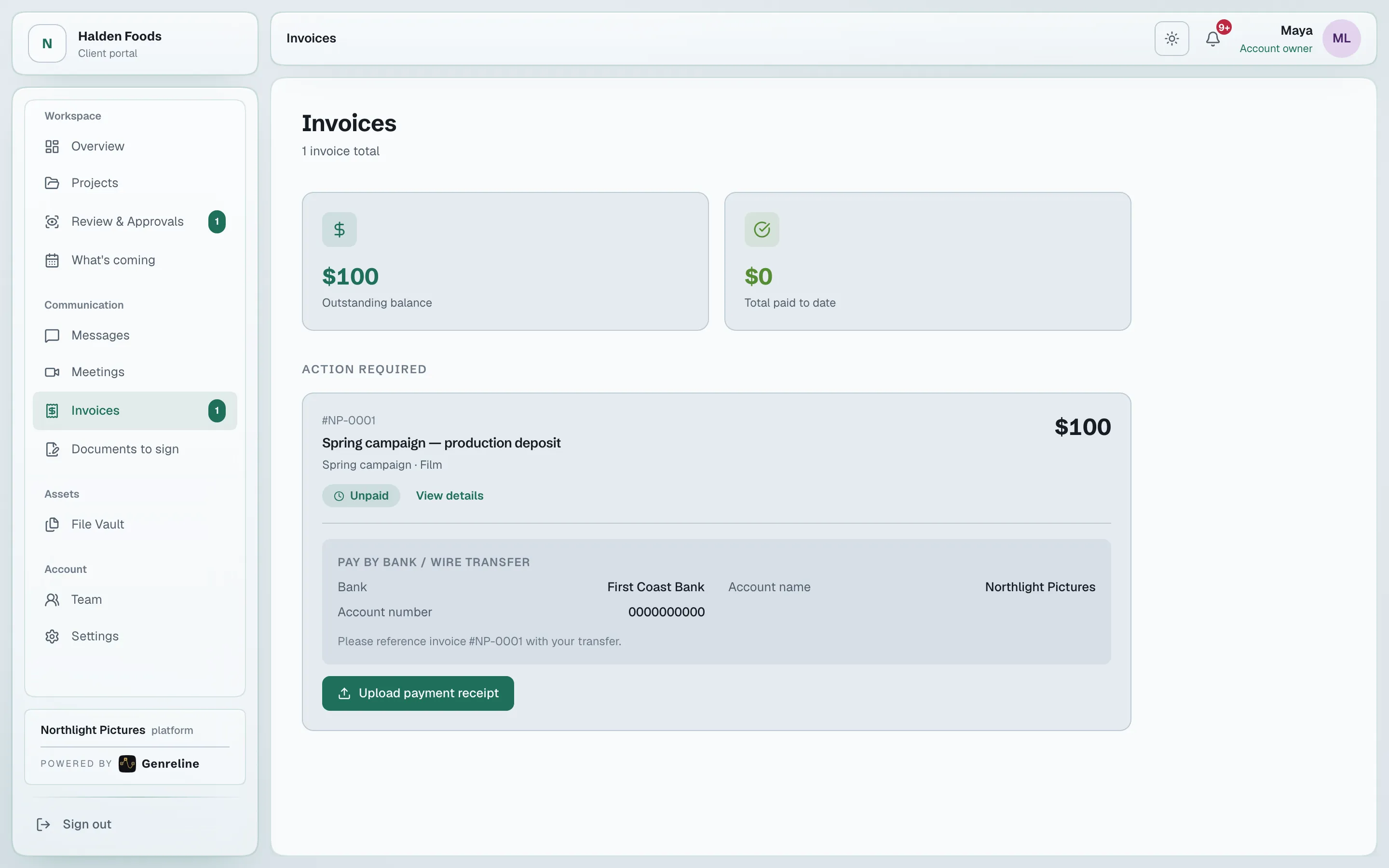Go to Projects in sidebar
Screen dimensions: 1389x868
(135, 183)
